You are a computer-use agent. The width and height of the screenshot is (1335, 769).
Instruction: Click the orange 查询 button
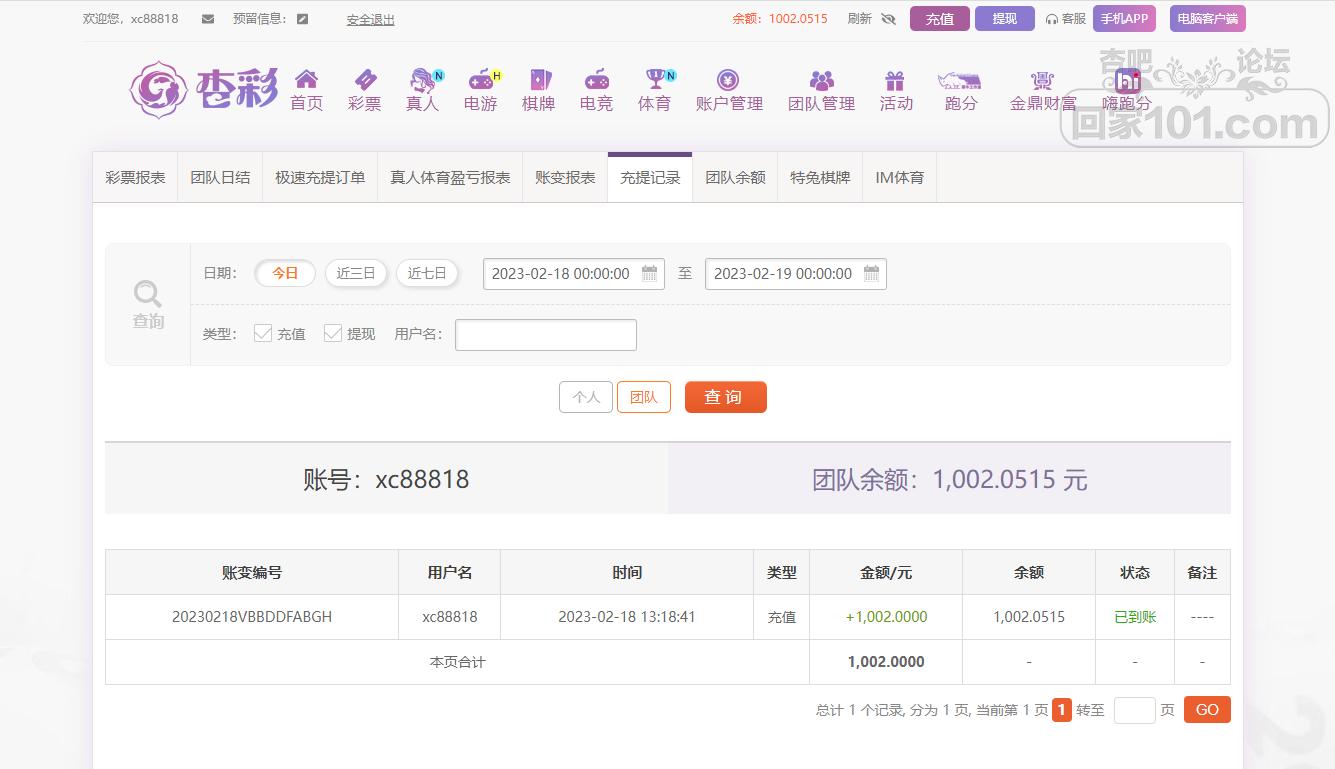point(725,397)
